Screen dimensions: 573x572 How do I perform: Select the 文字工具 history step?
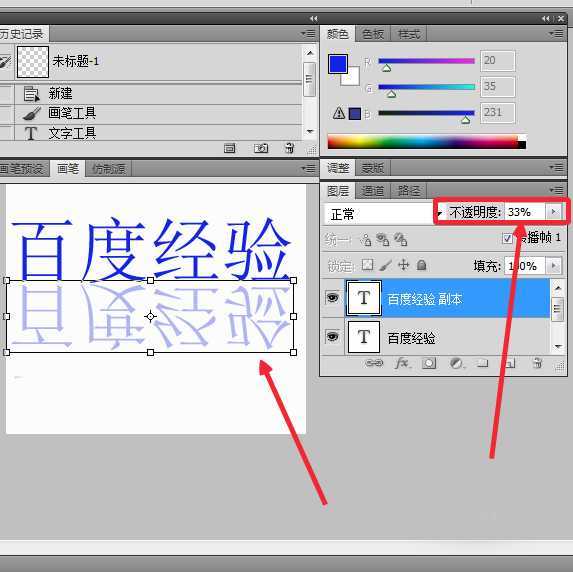(158, 133)
